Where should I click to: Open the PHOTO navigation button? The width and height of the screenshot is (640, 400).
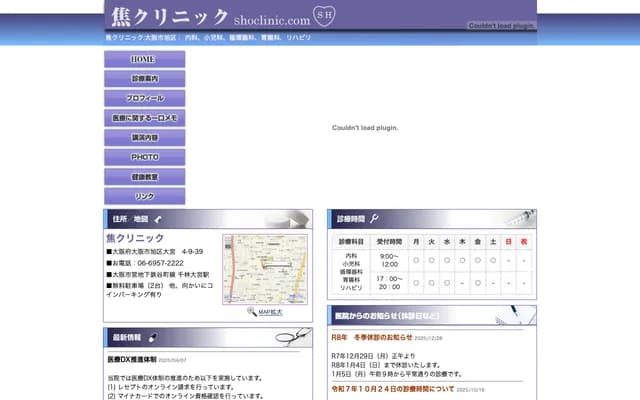pos(144,157)
